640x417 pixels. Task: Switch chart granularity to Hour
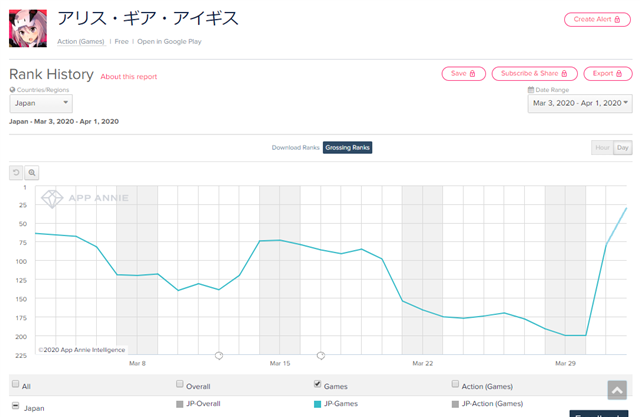pos(602,148)
